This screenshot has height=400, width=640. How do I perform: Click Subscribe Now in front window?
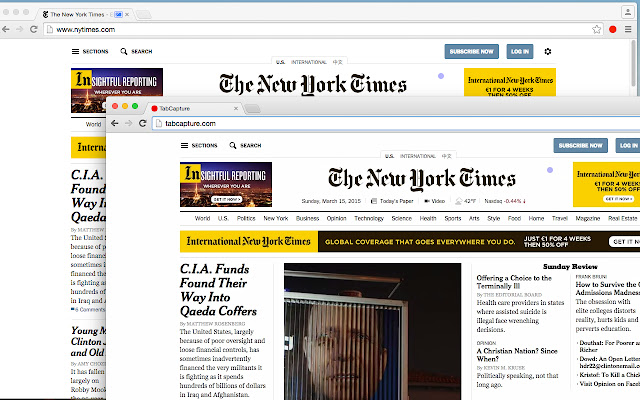click(x=580, y=145)
